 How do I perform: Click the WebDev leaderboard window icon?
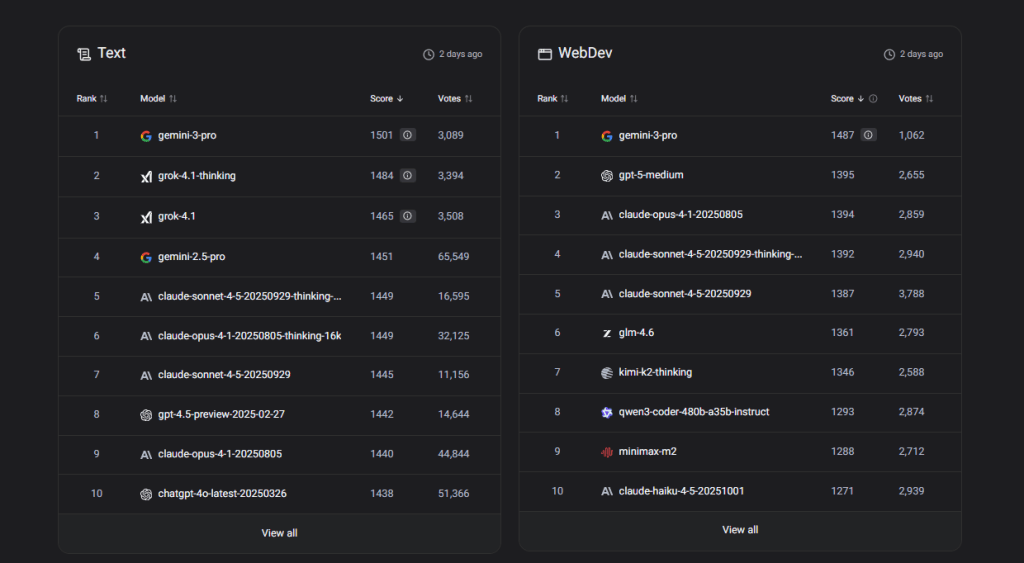(545, 54)
